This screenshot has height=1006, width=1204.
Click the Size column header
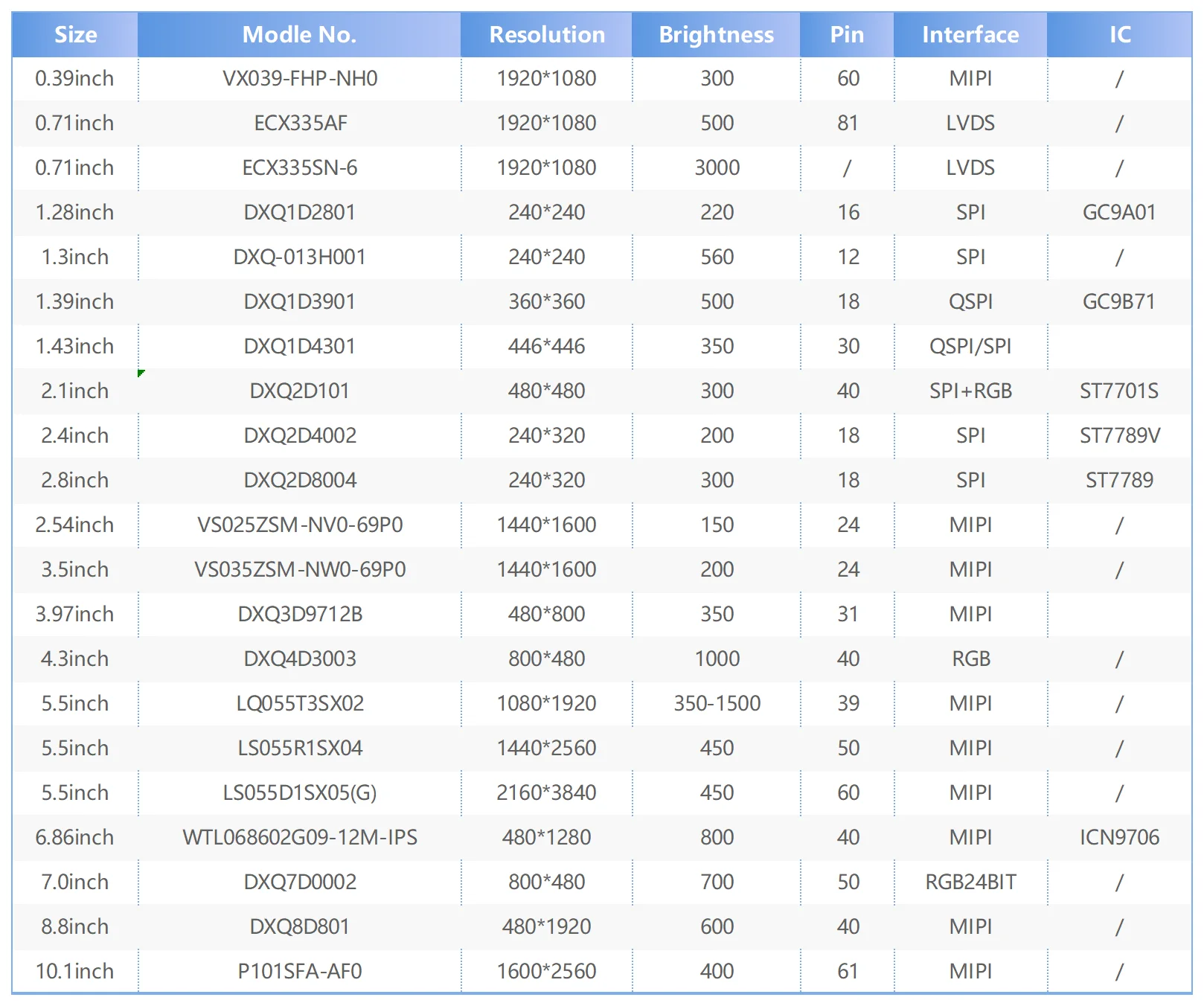pos(75,35)
